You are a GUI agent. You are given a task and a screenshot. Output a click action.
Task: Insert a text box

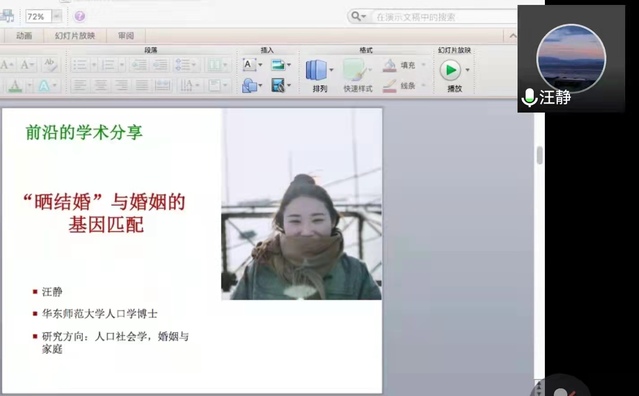[x=249, y=65]
